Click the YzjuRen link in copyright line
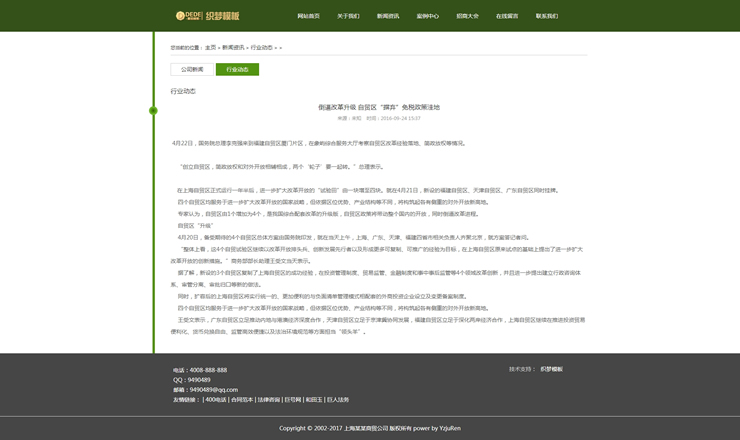The image size is (740, 440). [449, 428]
